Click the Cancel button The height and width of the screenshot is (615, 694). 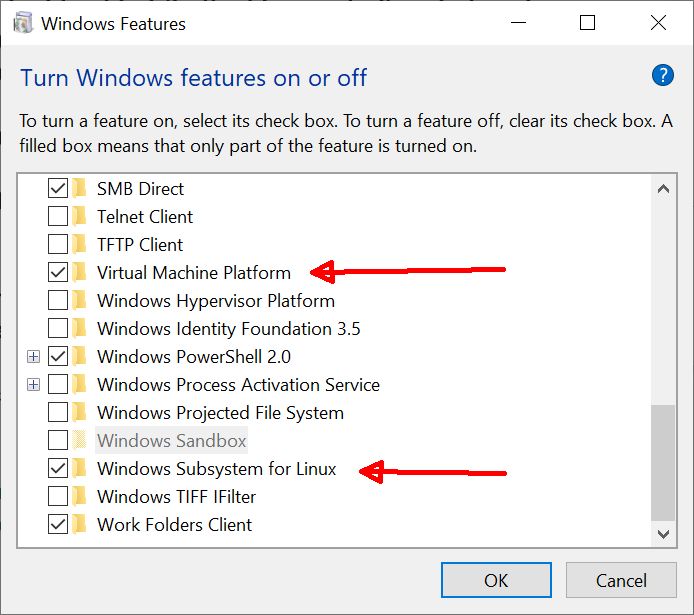[621, 580]
